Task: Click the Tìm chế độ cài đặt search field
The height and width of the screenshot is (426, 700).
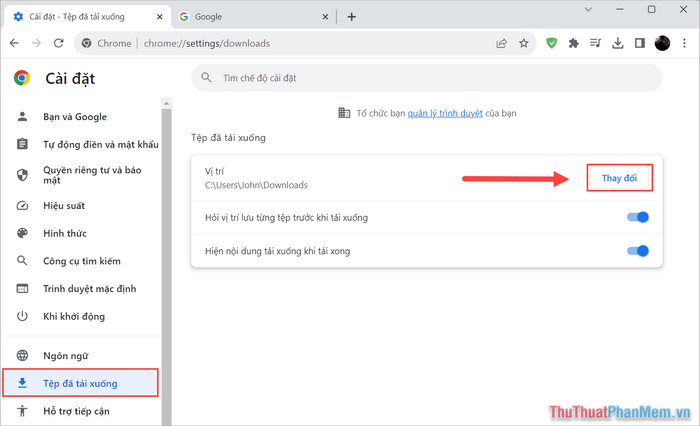Action: (427, 78)
